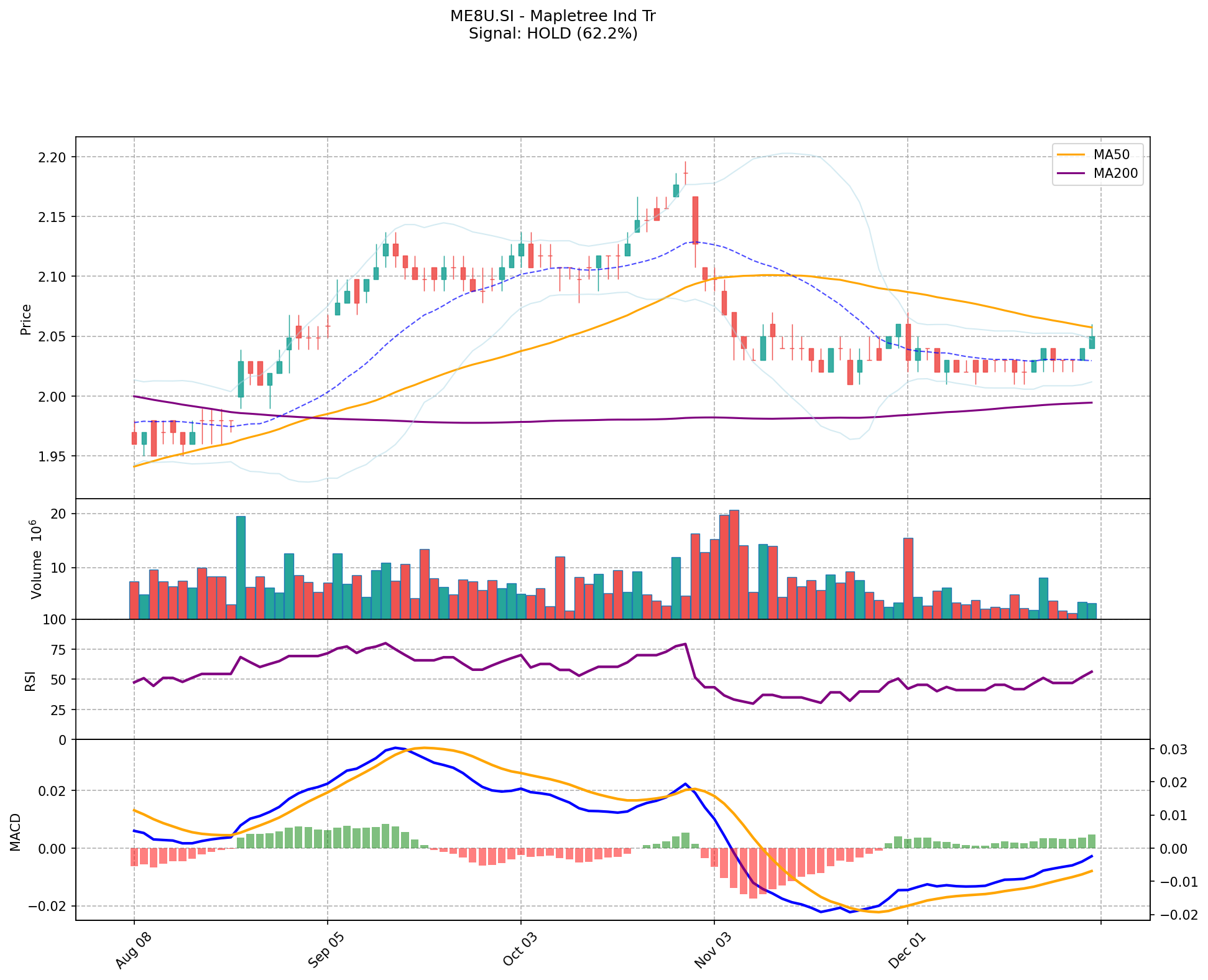The width and height of the screenshot is (1208, 980).
Task: Click the tall green volume bar in late August
Action: click(241, 567)
